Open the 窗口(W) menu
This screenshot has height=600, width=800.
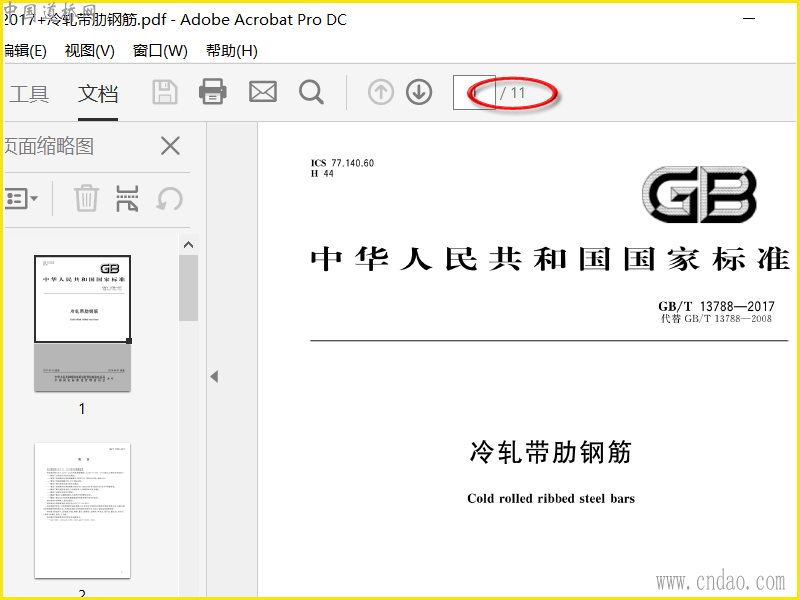click(160, 51)
